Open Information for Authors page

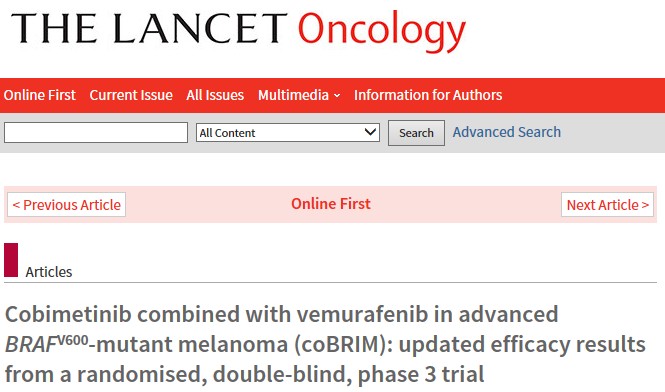click(428, 95)
